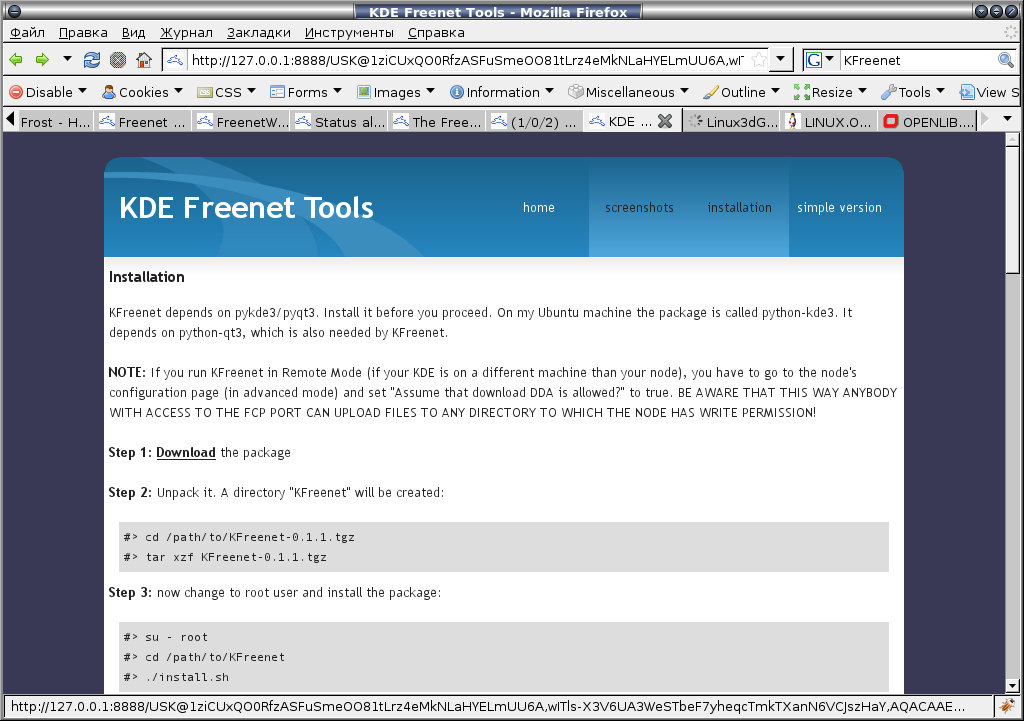
Task: Click the status bar extension icon
Action: 1008,706
